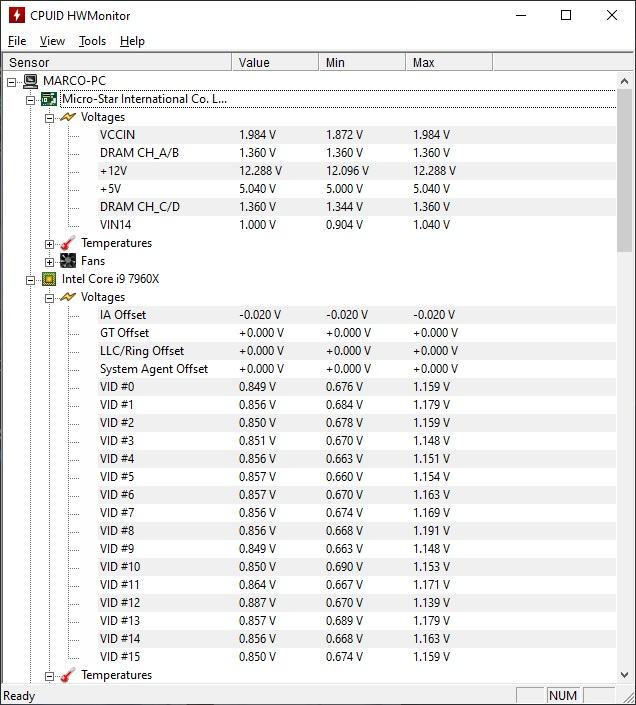Viewport: 636px width, 705px height.
Task: Open the File menu
Action: (x=17, y=41)
